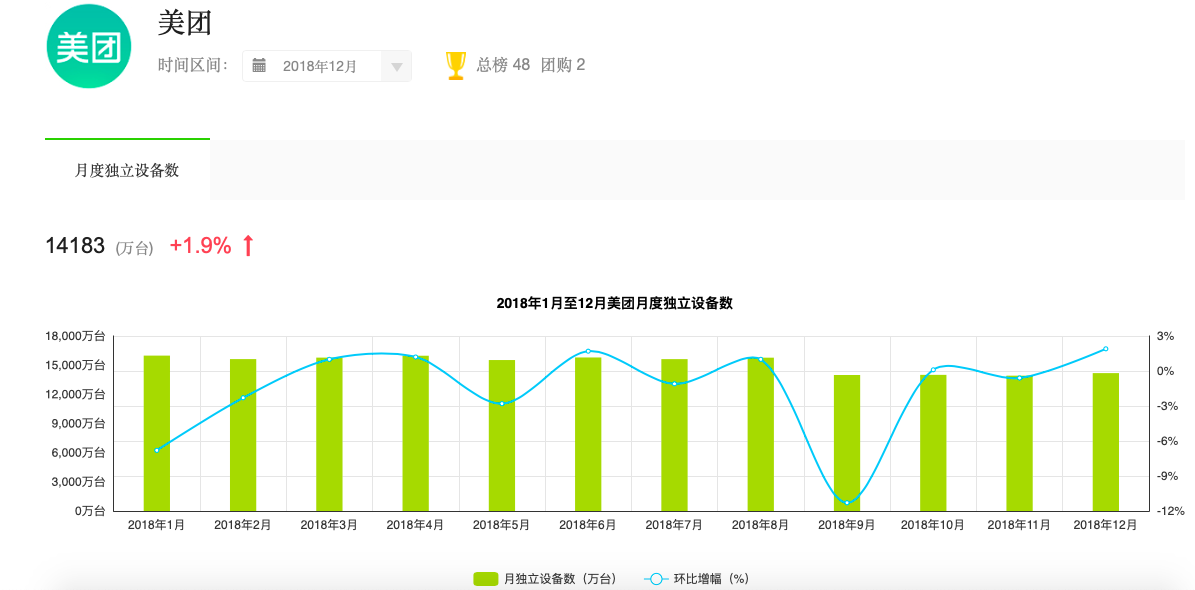Select the 2018年12月 time range field
Screen dimensions: 1195x590
pyautogui.click(x=327, y=66)
